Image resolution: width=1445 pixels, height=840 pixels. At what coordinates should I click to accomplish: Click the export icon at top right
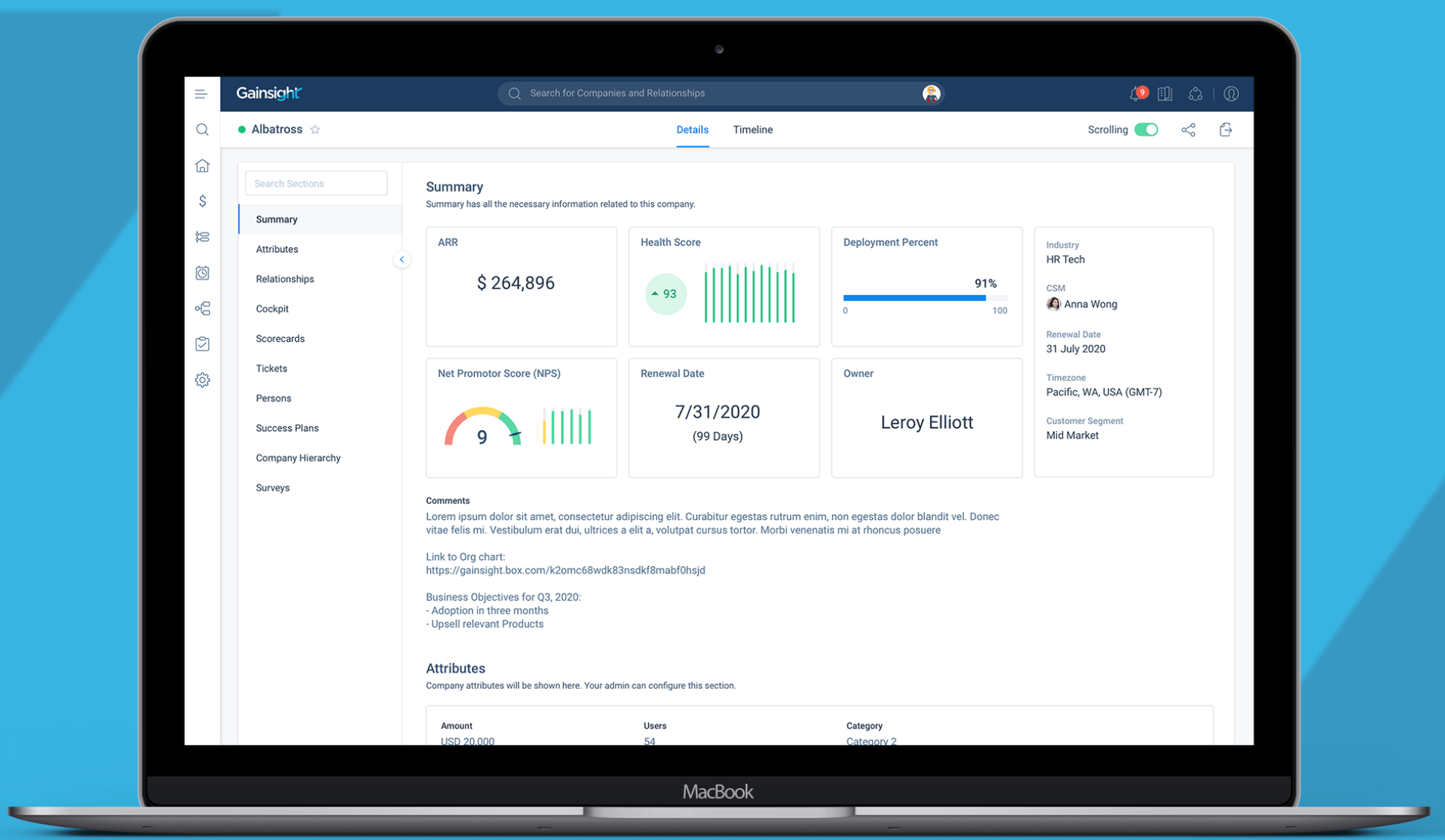pos(1226,130)
